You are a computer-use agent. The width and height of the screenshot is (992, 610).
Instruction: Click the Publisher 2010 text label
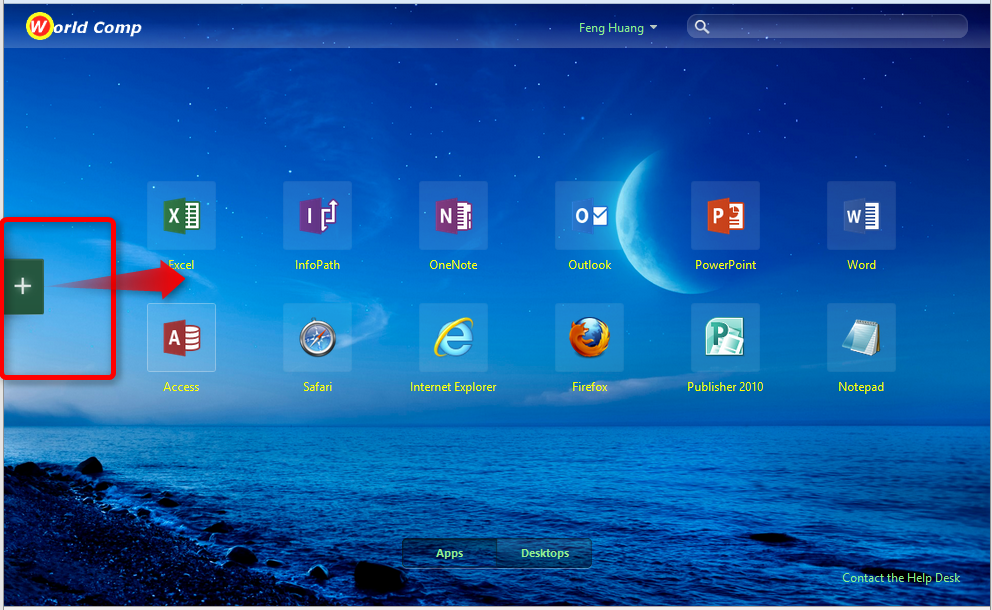point(725,387)
